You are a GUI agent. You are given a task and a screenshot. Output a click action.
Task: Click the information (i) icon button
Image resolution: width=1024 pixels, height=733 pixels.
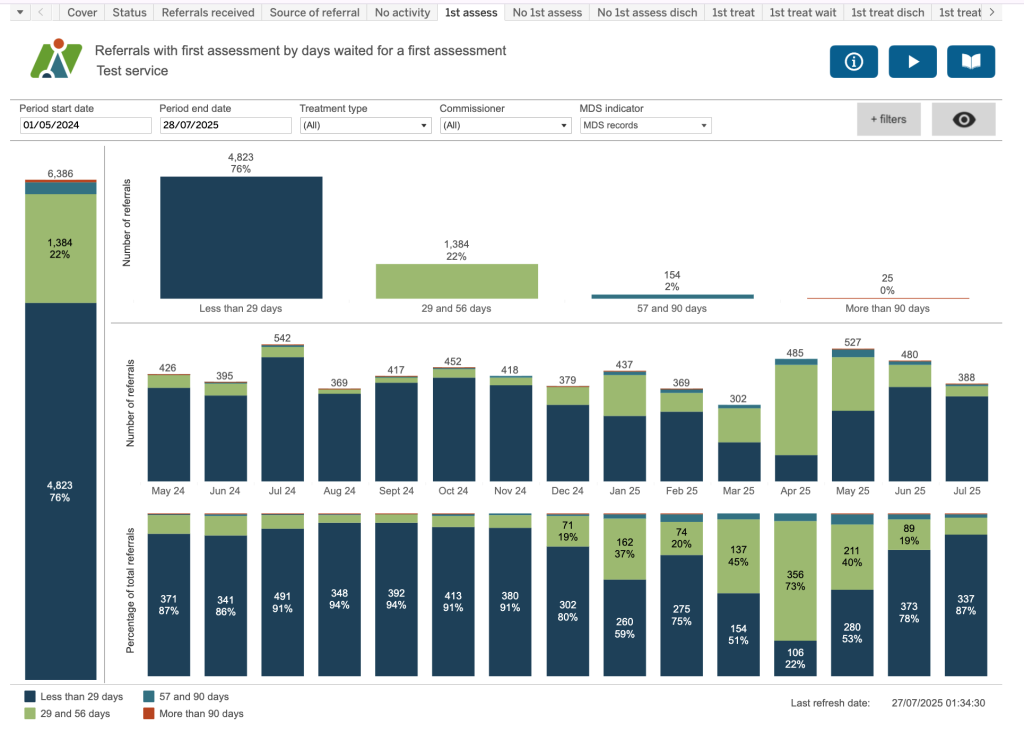(854, 61)
